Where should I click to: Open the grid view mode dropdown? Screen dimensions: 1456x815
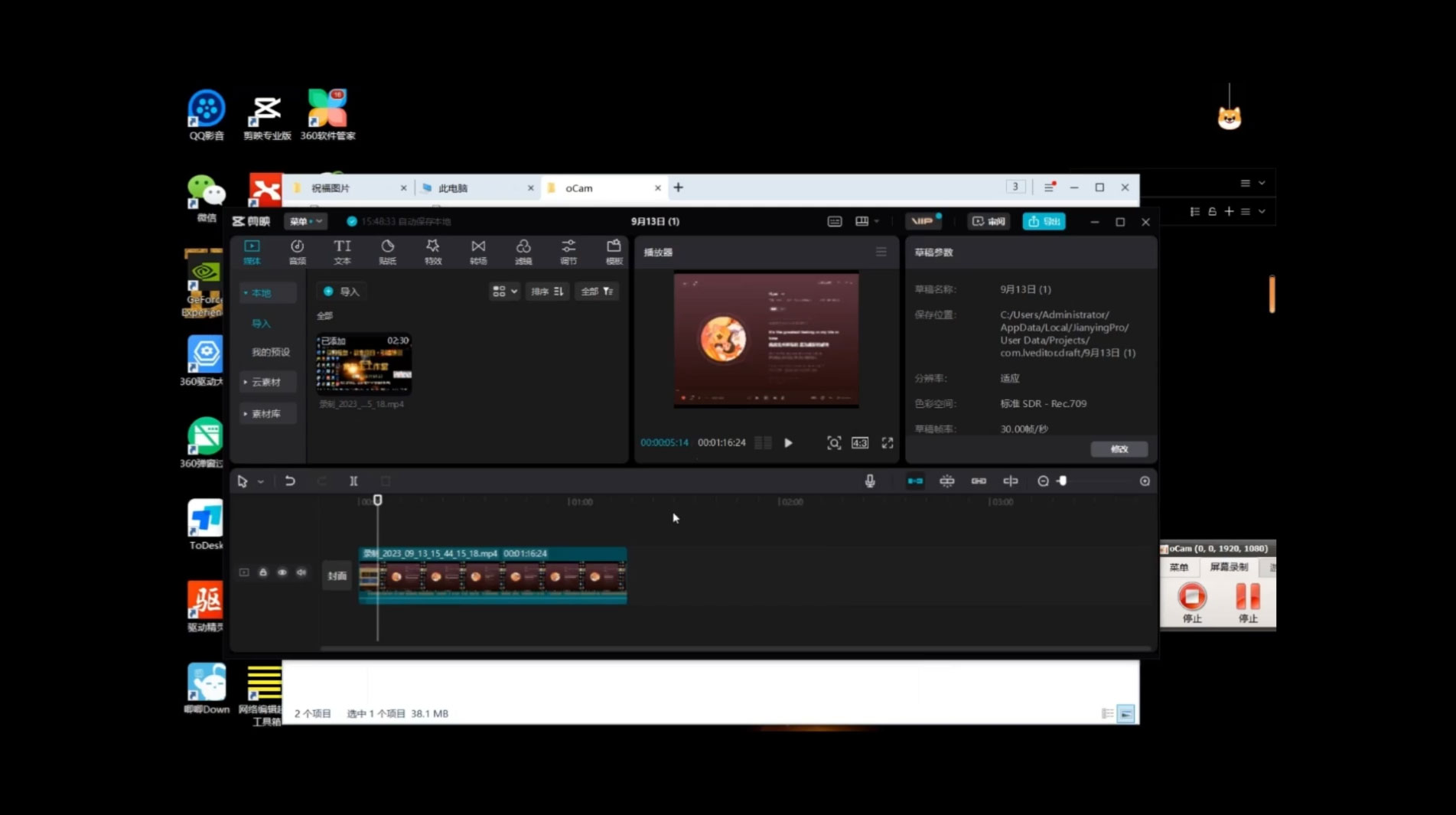coord(504,292)
